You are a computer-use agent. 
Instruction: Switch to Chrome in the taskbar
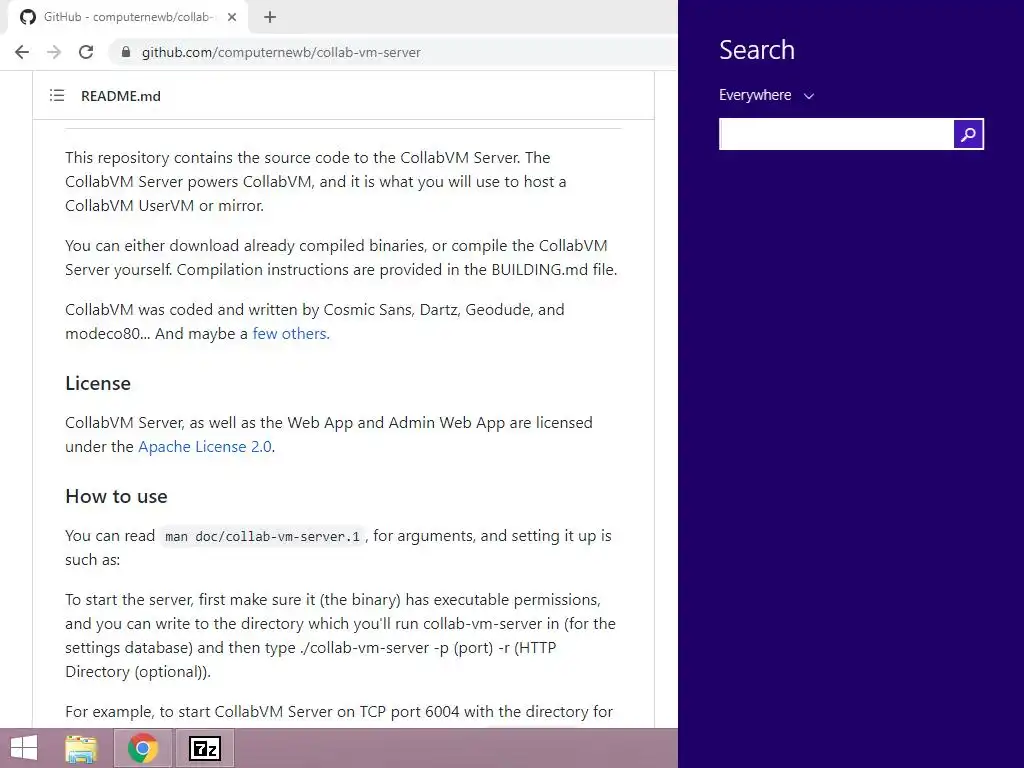[x=142, y=748]
